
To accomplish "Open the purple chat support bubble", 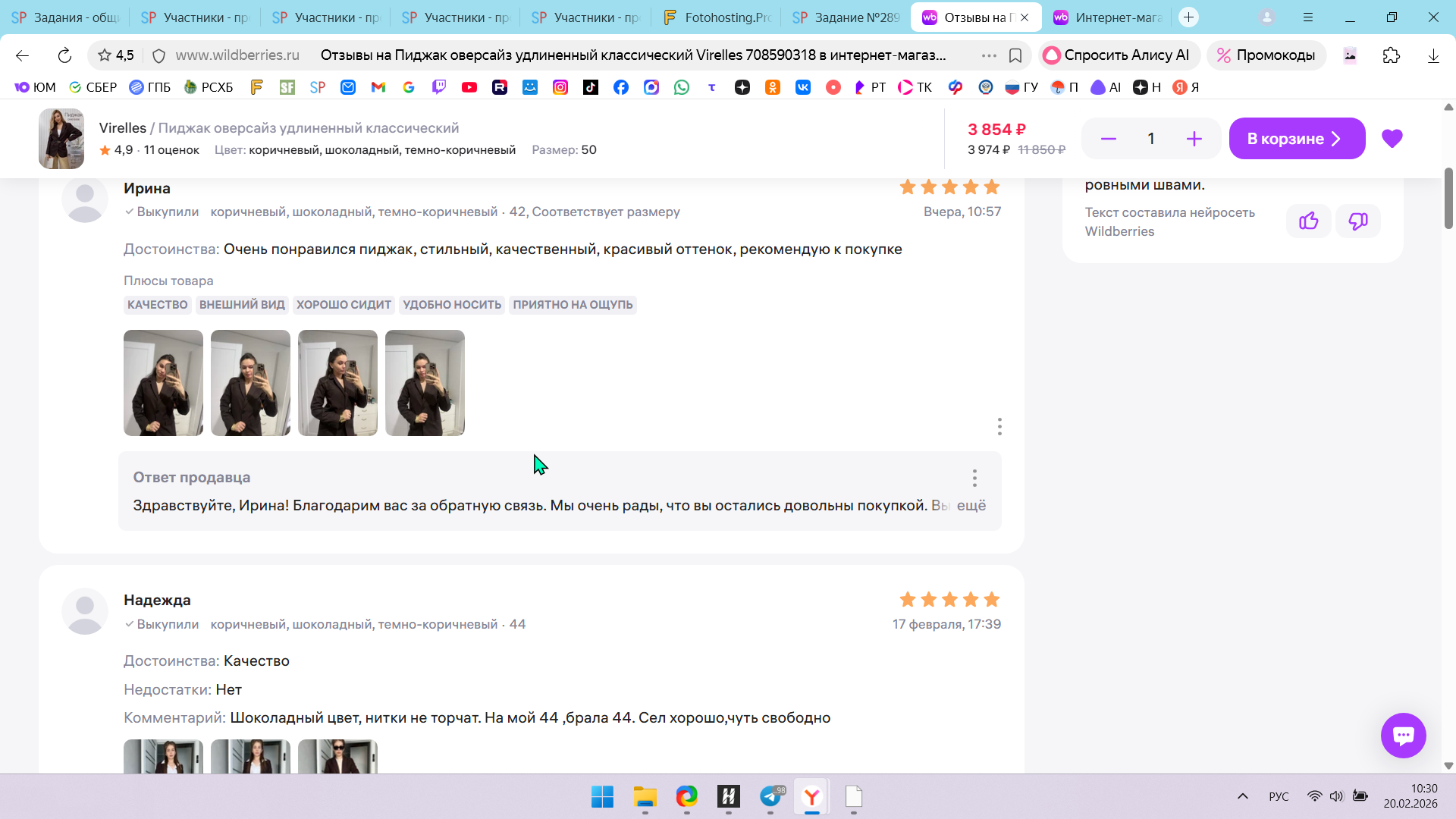I will tap(1403, 735).
